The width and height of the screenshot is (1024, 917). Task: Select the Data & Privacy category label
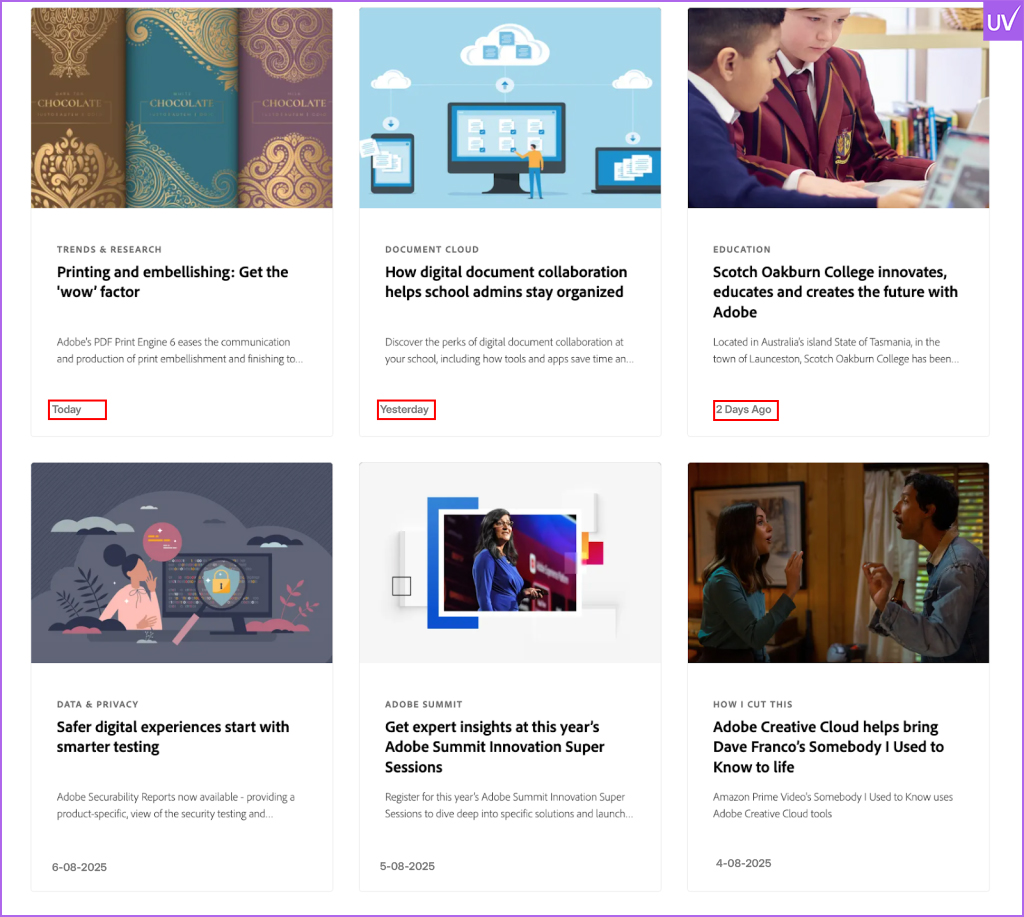[97, 704]
